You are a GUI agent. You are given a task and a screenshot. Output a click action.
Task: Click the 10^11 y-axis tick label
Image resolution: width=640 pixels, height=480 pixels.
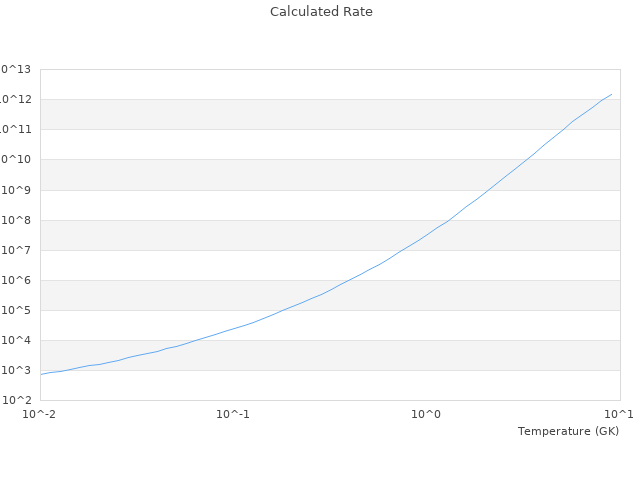(16, 130)
